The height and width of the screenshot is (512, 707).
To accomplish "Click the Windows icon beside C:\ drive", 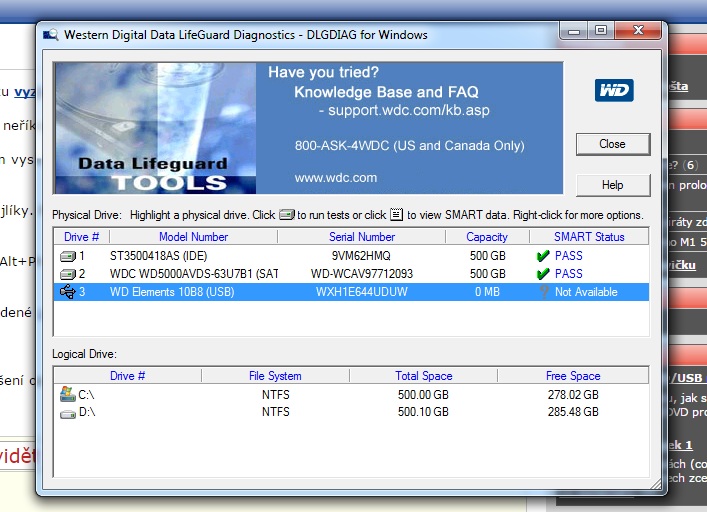I will (68, 395).
